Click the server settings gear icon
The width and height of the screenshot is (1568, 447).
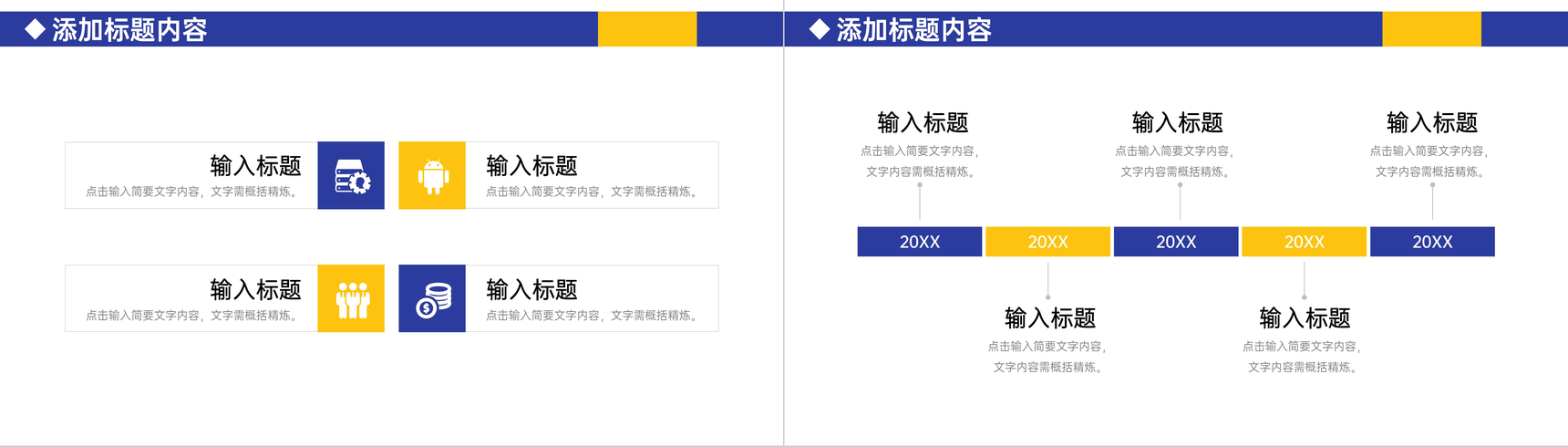(x=352, y=176)
